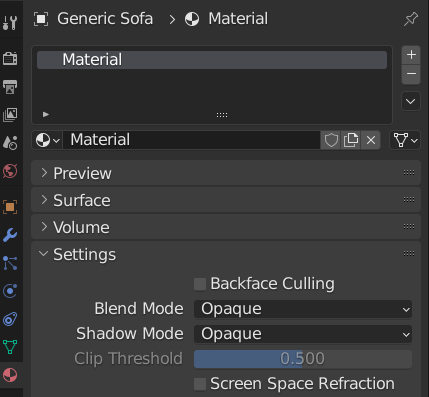The height and width of the screenshot is (397, 429).
Task: Select the Material slot in list
Action: 212,60
